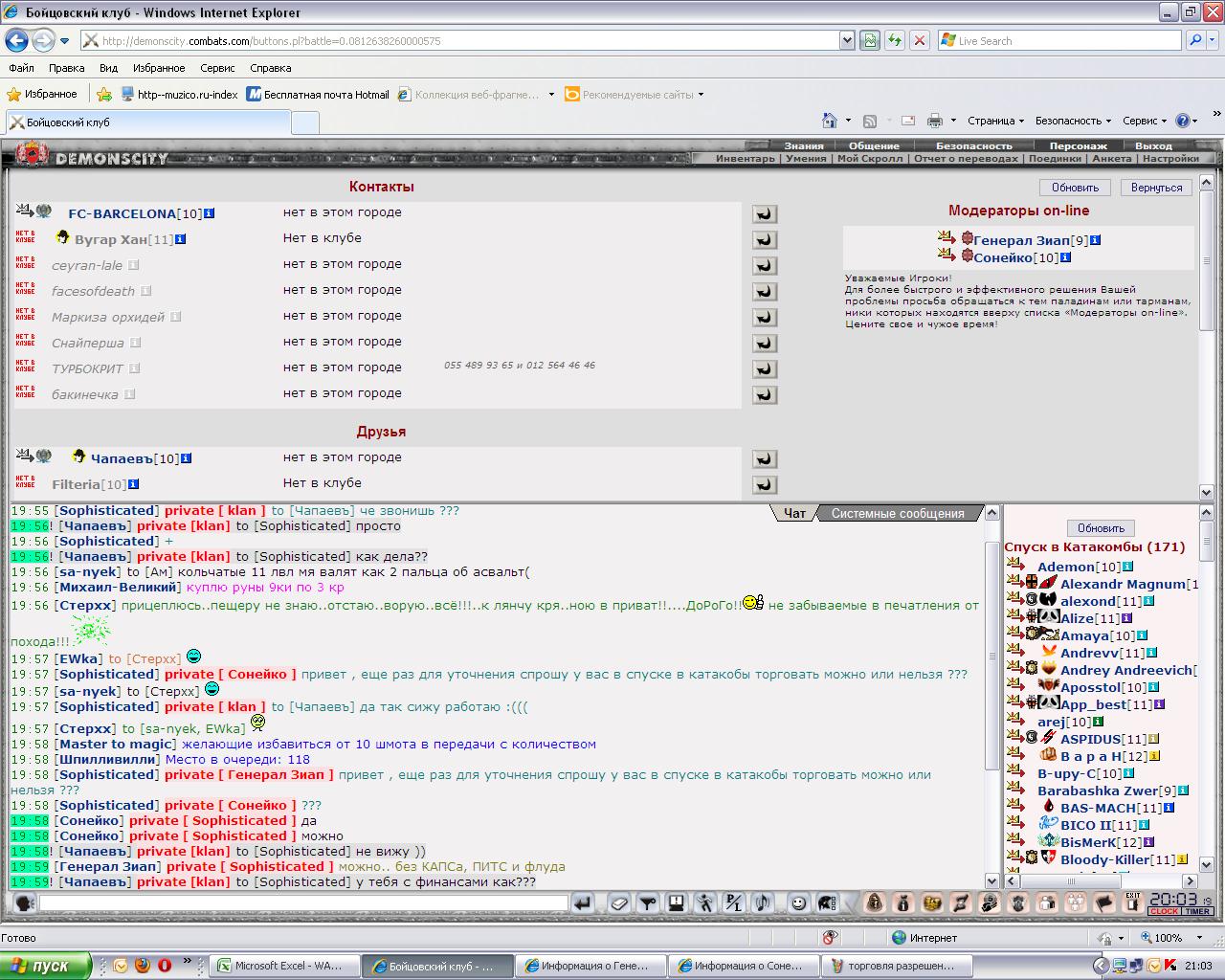
Task: Open info icon next to Генерал Зиап
Action: 1096,240
